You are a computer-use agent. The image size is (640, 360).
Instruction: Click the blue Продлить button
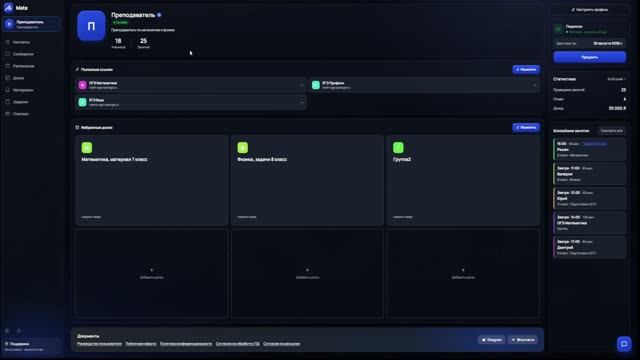(589, 57)
